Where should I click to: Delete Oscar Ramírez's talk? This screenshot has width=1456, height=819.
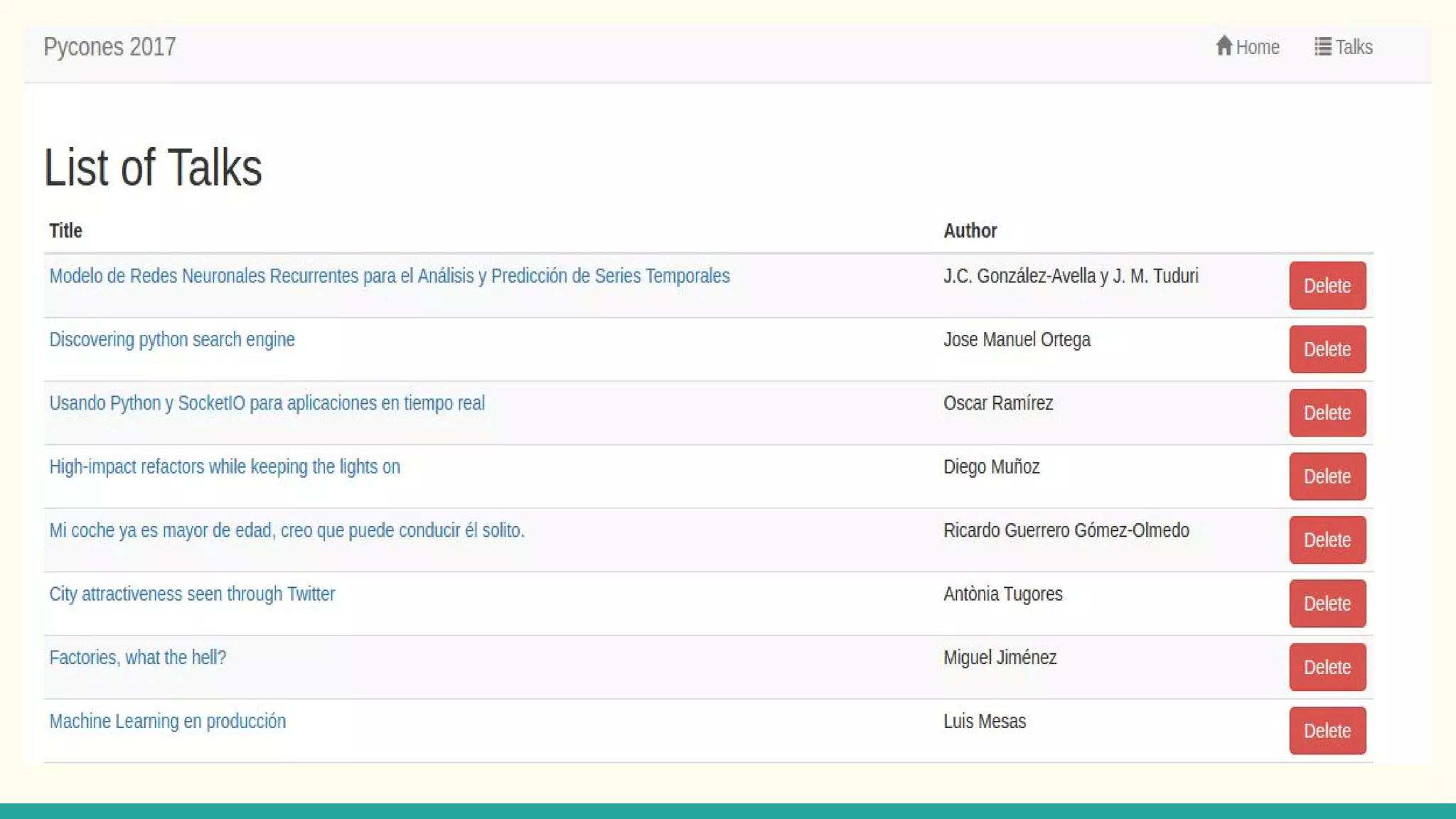click(x=1327, y=413)
